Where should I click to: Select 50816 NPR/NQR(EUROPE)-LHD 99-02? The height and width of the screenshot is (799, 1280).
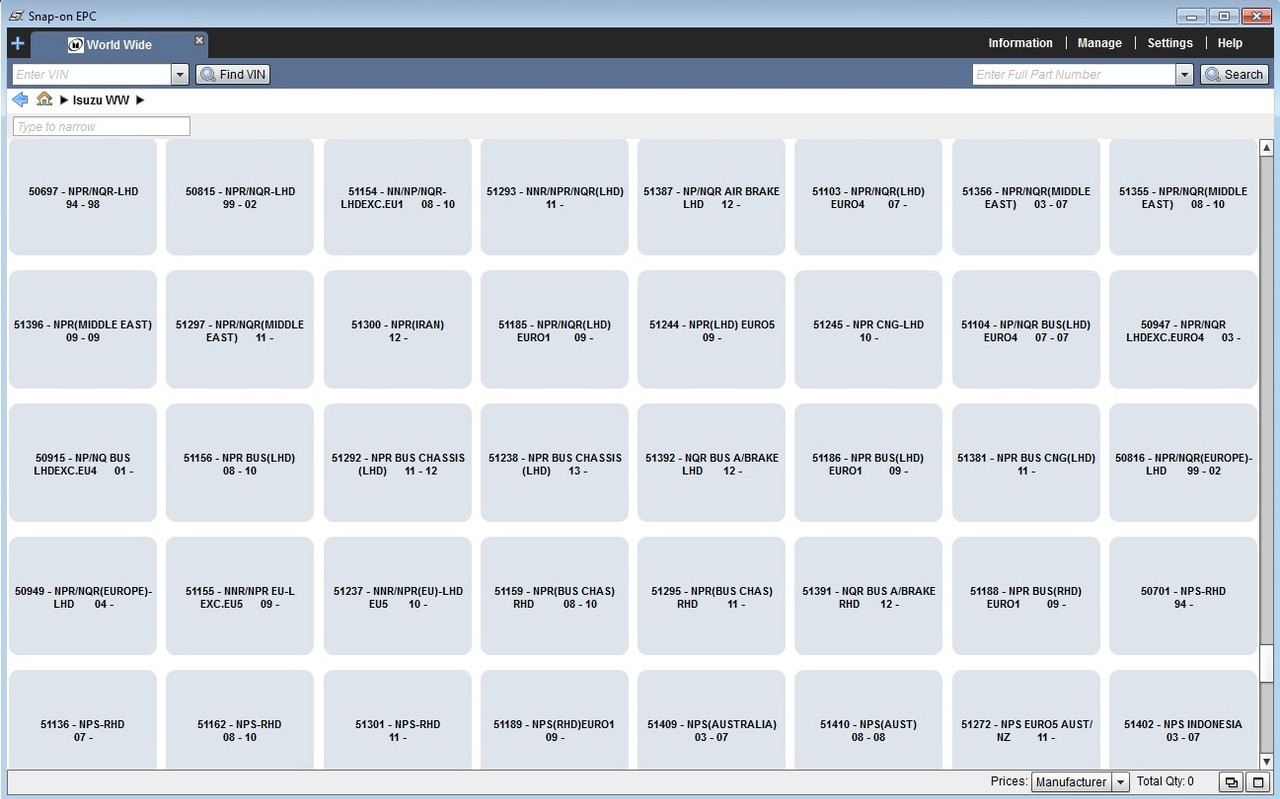1183,463
